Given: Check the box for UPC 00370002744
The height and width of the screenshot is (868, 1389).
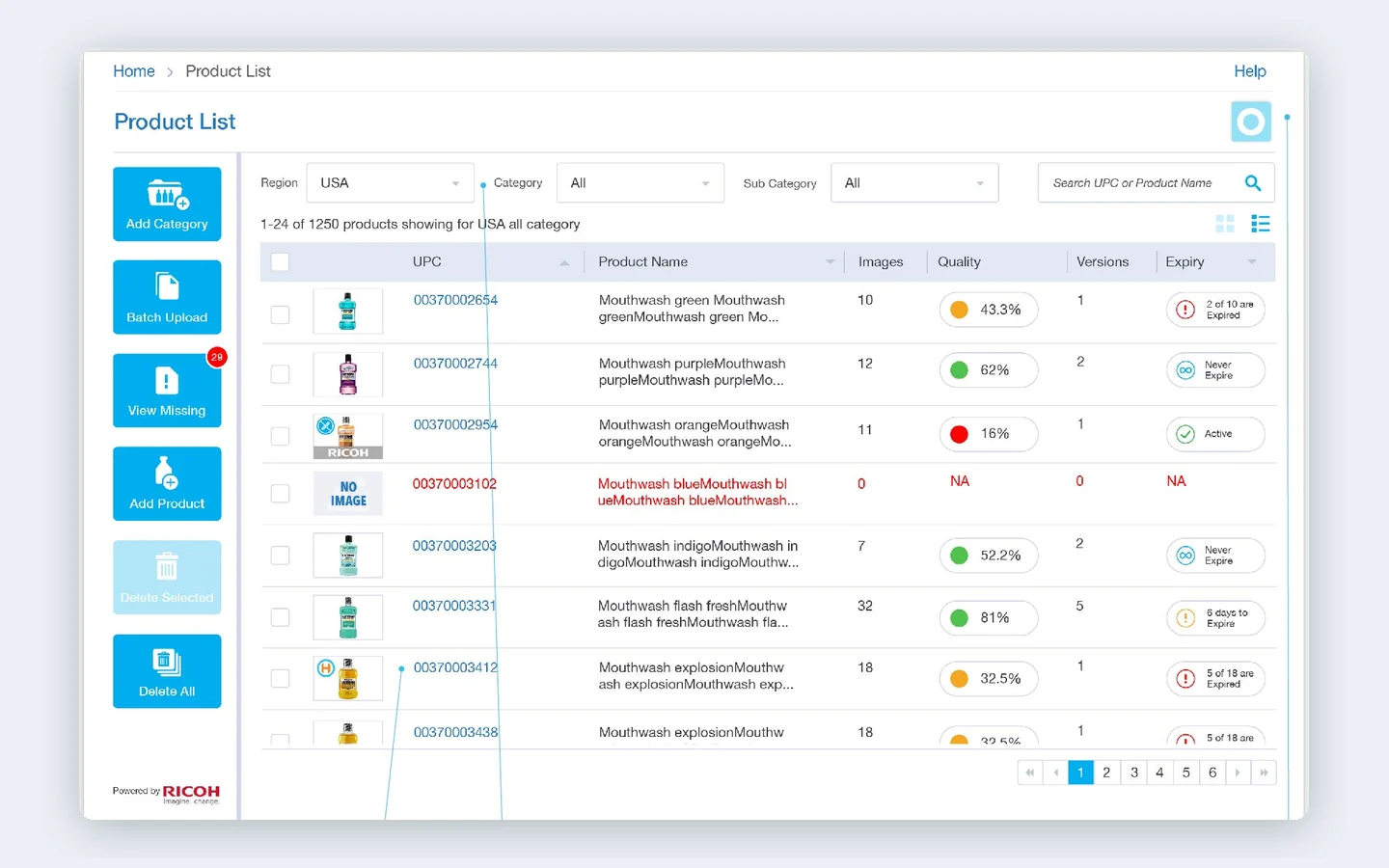Looking at the screenshot, I should click(280, 374).
